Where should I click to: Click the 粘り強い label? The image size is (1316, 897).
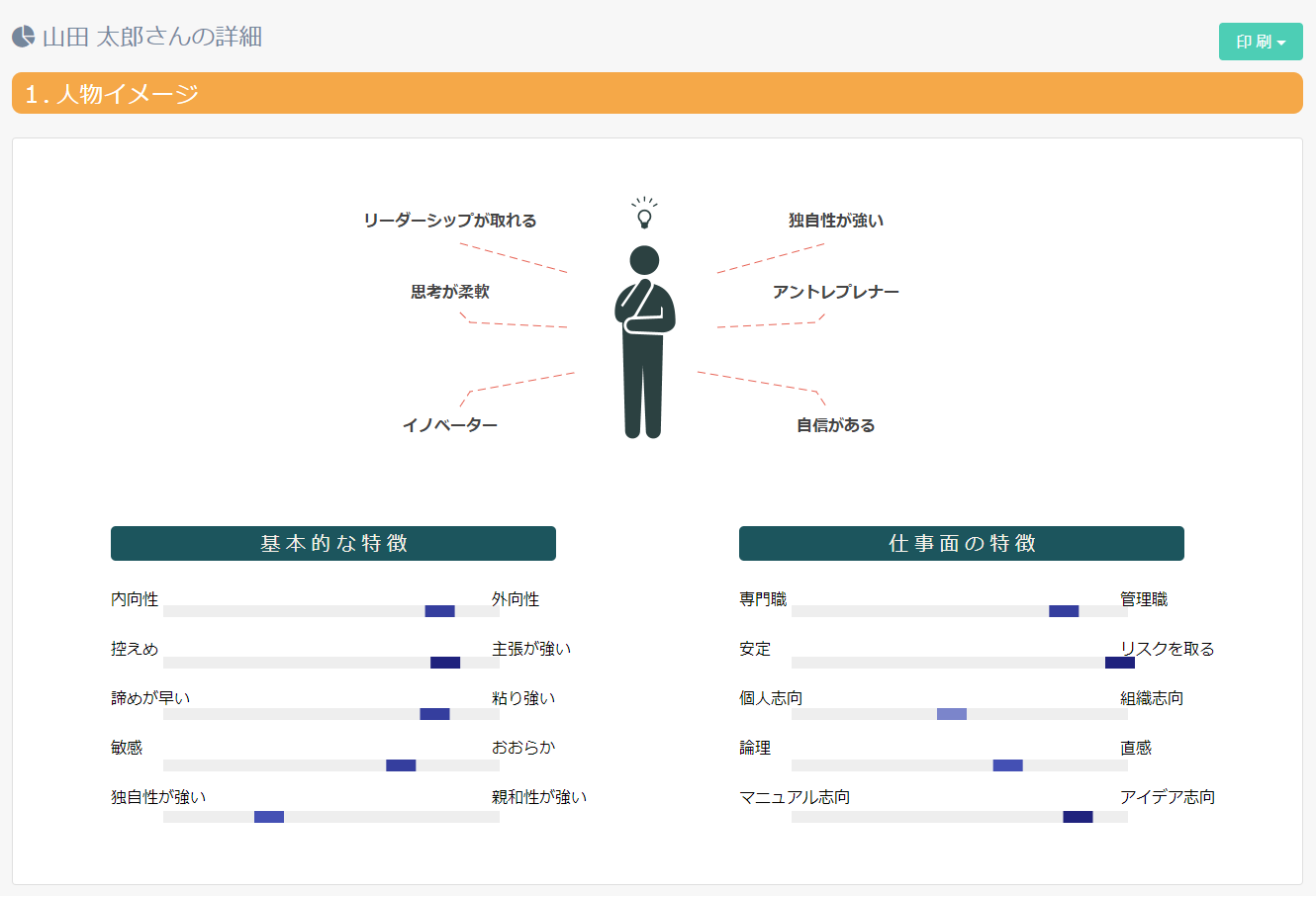(523, 698)
